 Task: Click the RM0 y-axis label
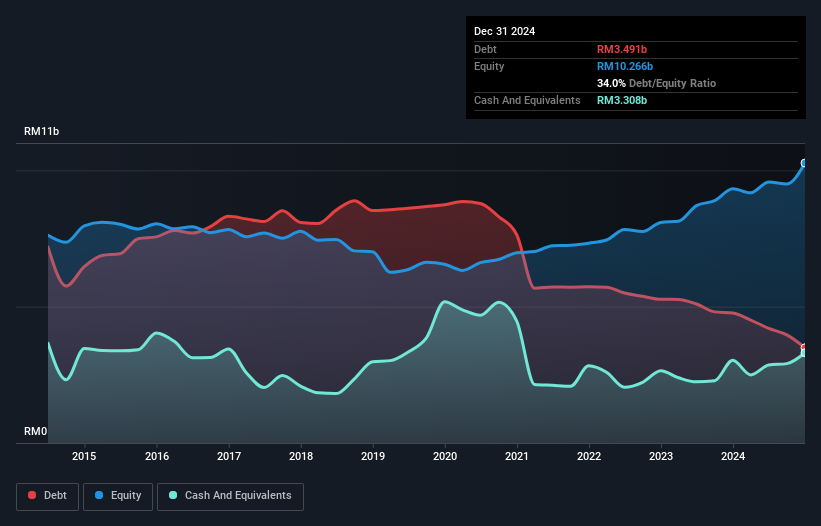click(36, 431)
